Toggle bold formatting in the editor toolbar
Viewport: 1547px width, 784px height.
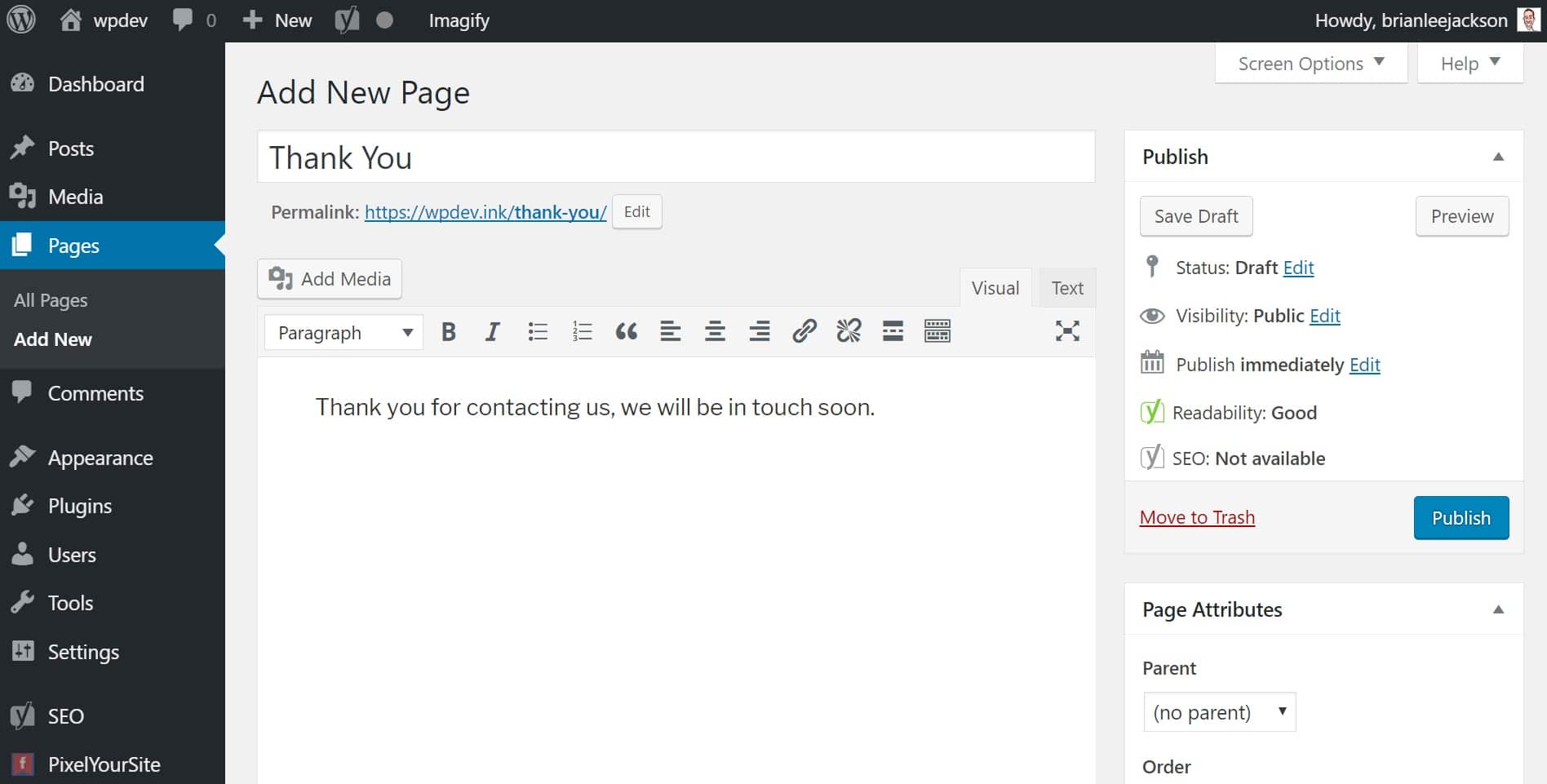pyautogui.click(x=449, y=331)
